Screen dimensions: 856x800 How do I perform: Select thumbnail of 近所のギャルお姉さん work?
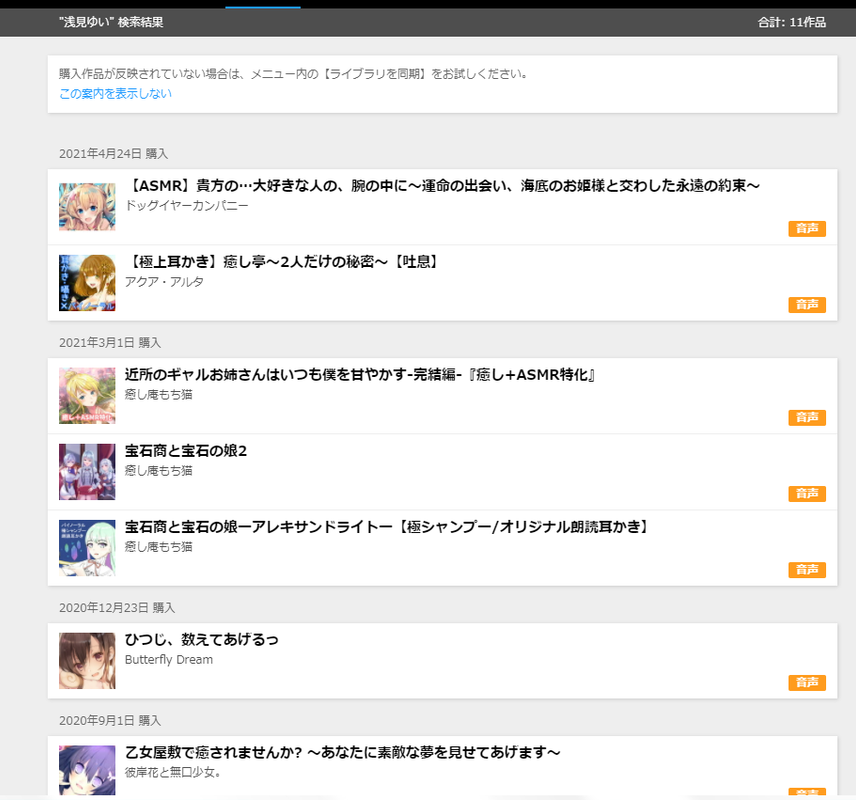click(87, 396)
